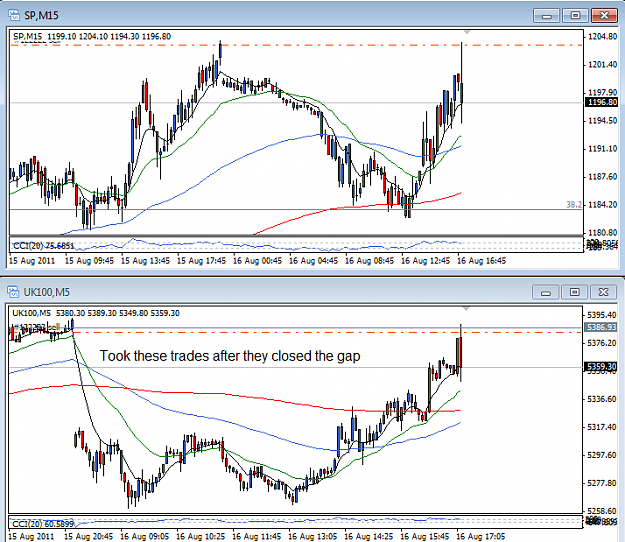Close the UK100,M5 chart window
Screen dimensions: 625x542
coord(603,292)
